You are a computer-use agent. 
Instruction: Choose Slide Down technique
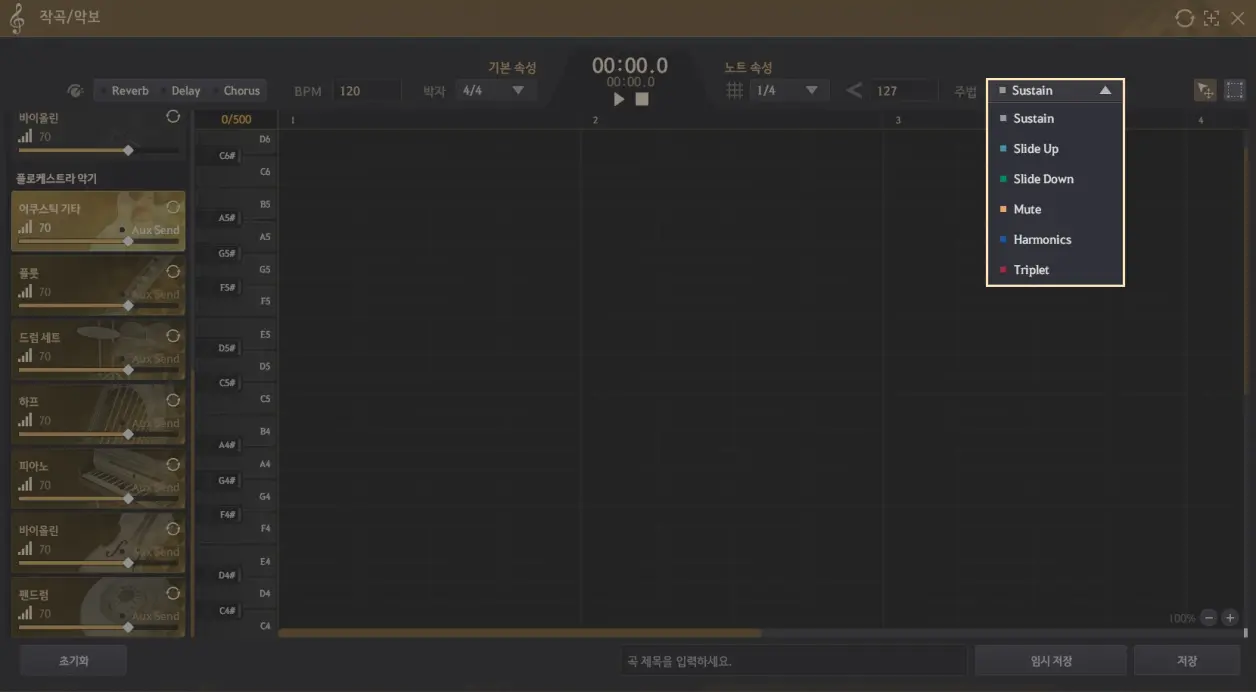coord(1055,179)
